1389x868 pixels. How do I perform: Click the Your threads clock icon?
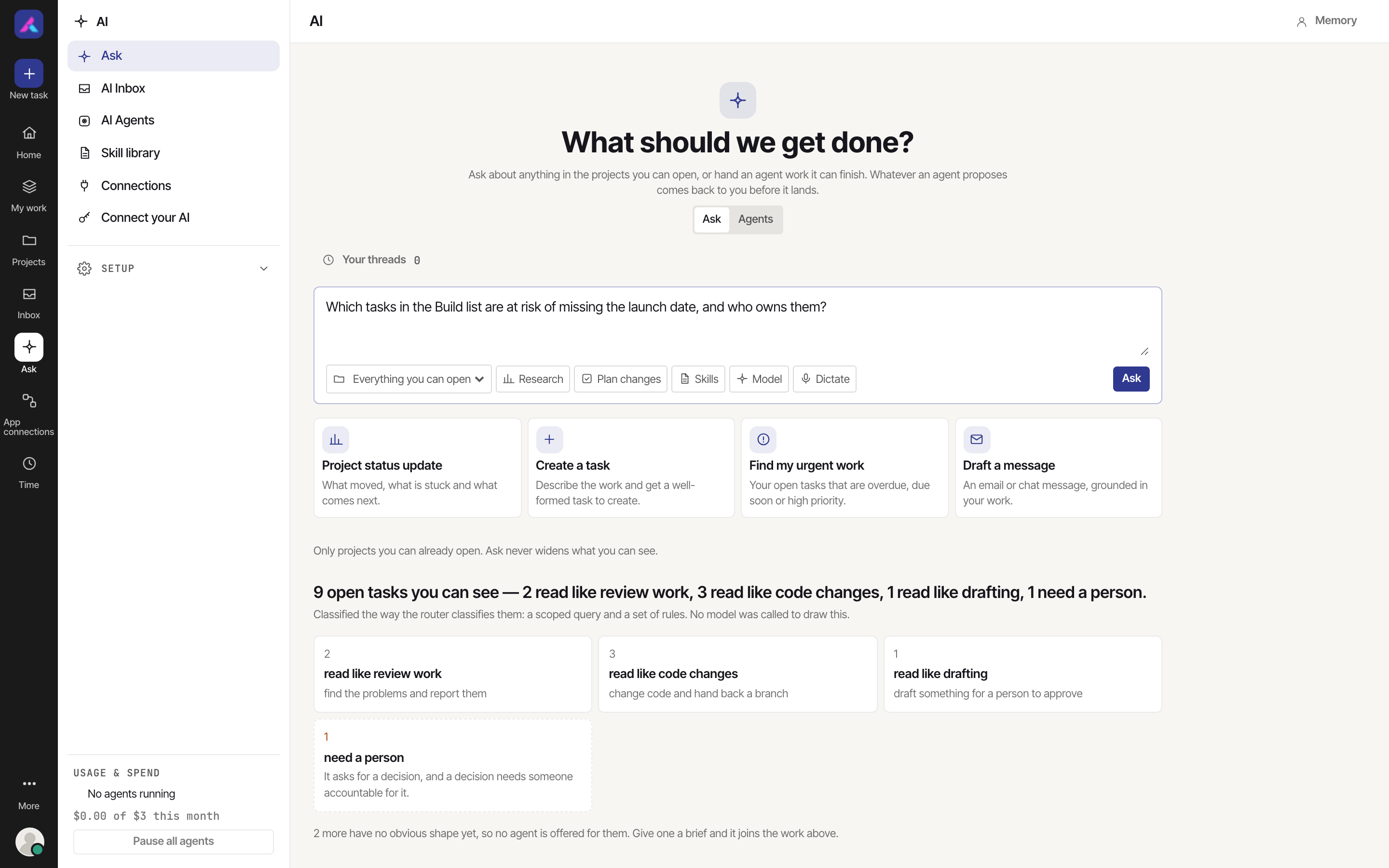(x=328, y=260)
